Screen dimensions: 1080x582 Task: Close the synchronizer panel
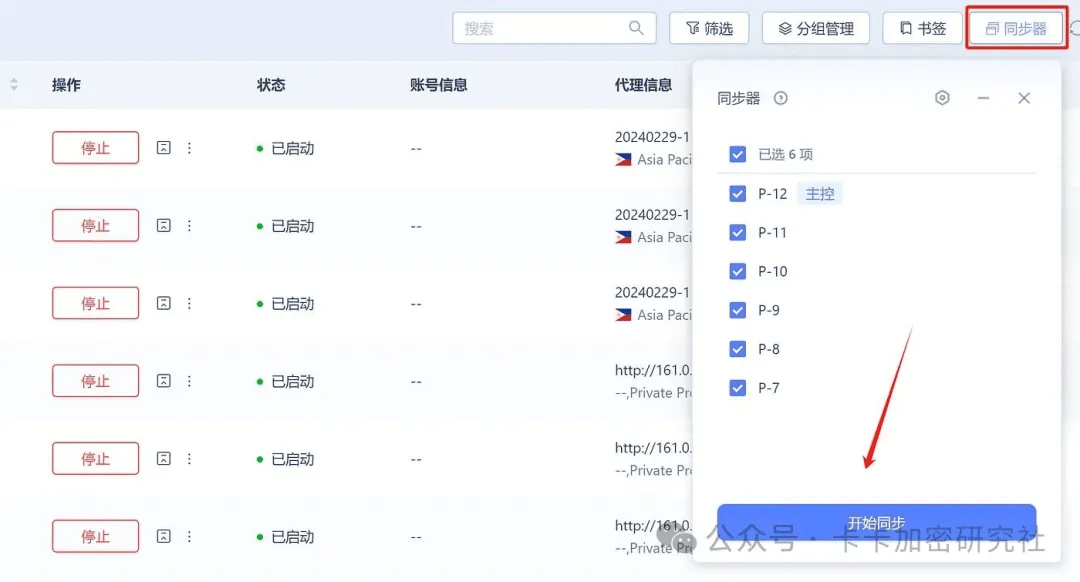pyautogui.click(x=1024, y=98)
